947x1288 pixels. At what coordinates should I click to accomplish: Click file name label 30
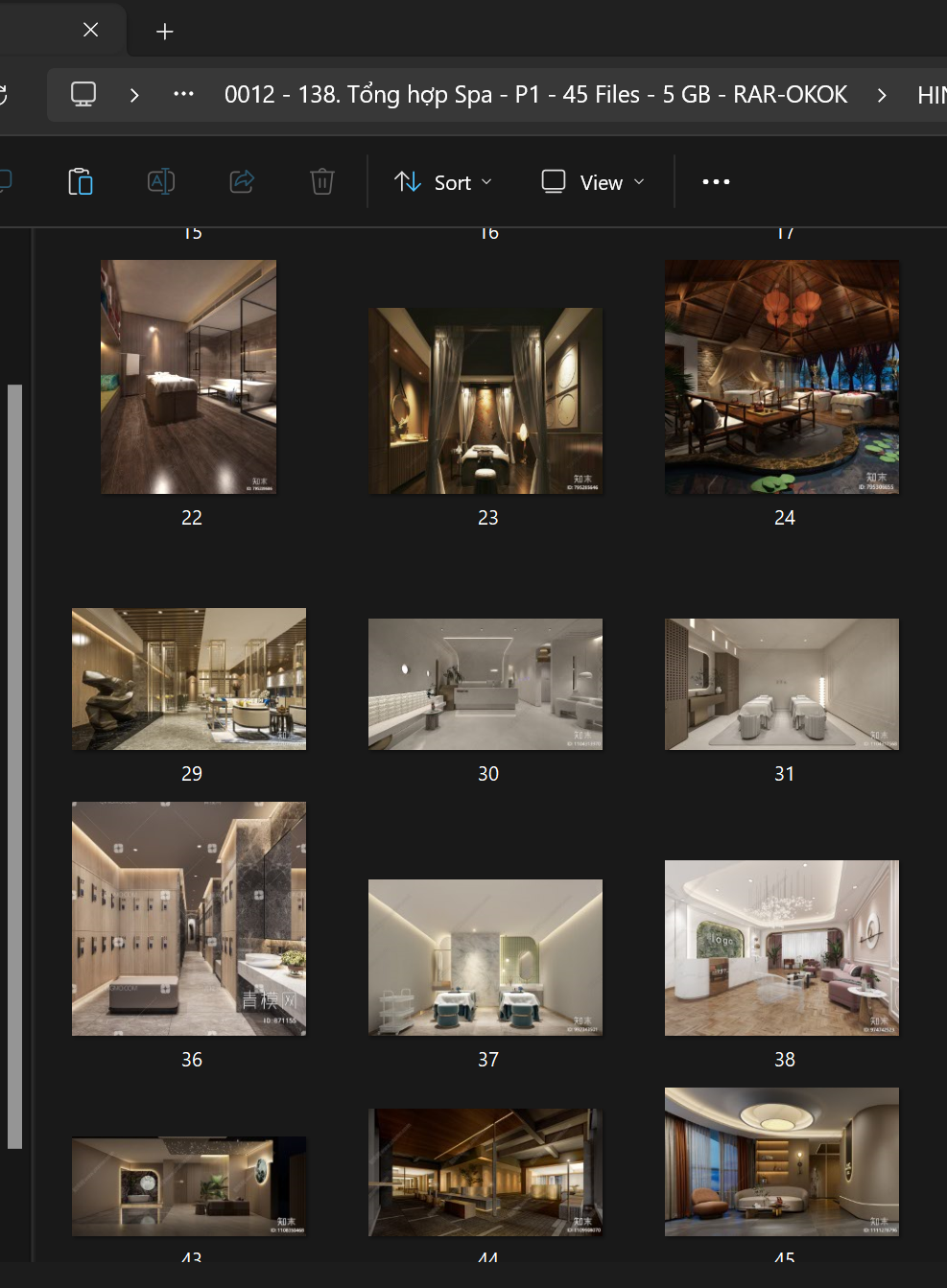tap(488, 774)
